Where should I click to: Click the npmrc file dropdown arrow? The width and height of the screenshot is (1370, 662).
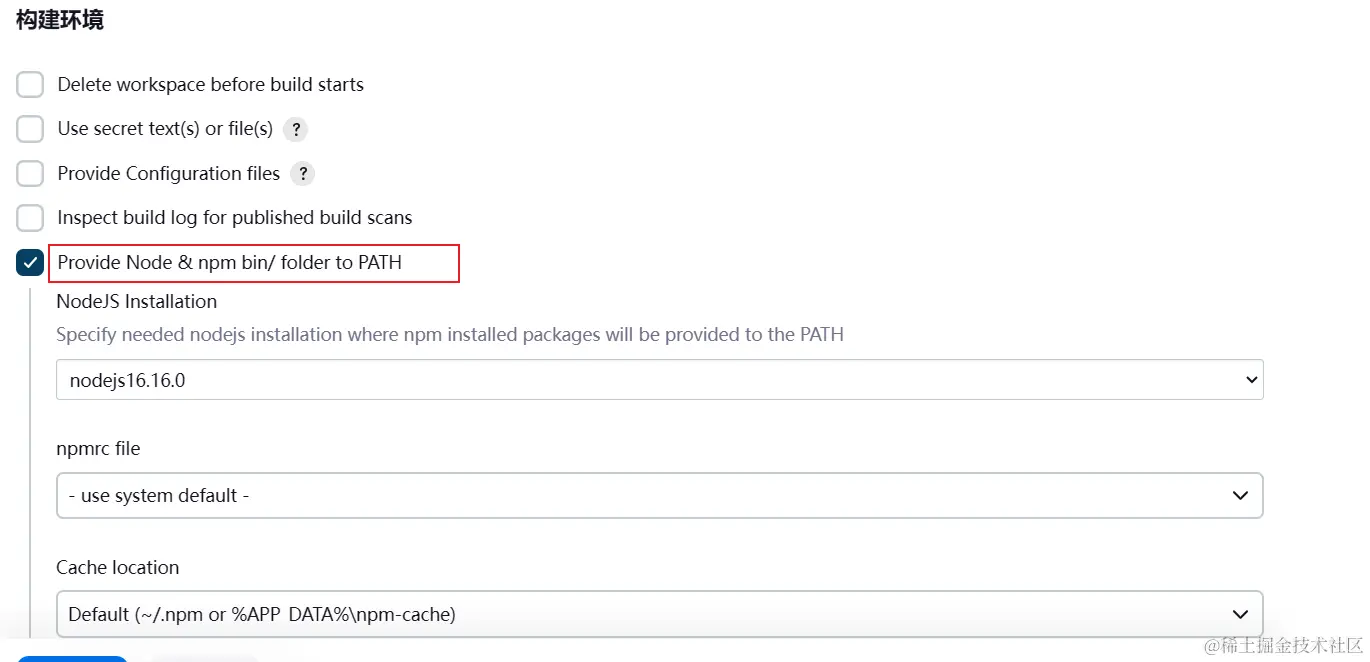[1240, 495]
